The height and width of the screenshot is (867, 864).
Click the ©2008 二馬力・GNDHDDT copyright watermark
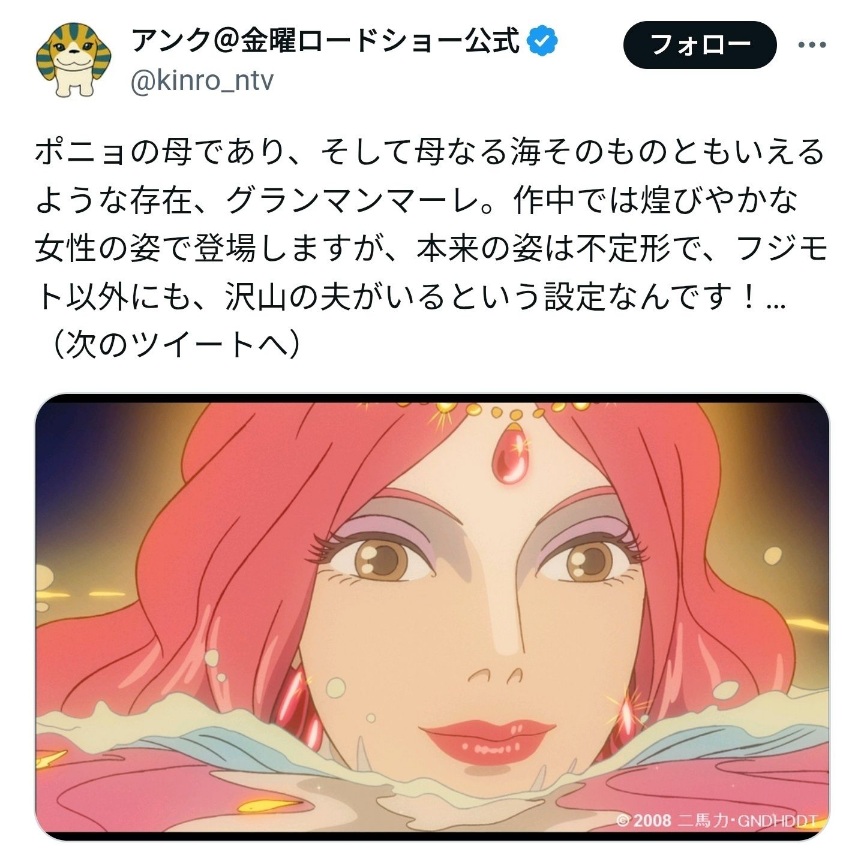(717, 819)
